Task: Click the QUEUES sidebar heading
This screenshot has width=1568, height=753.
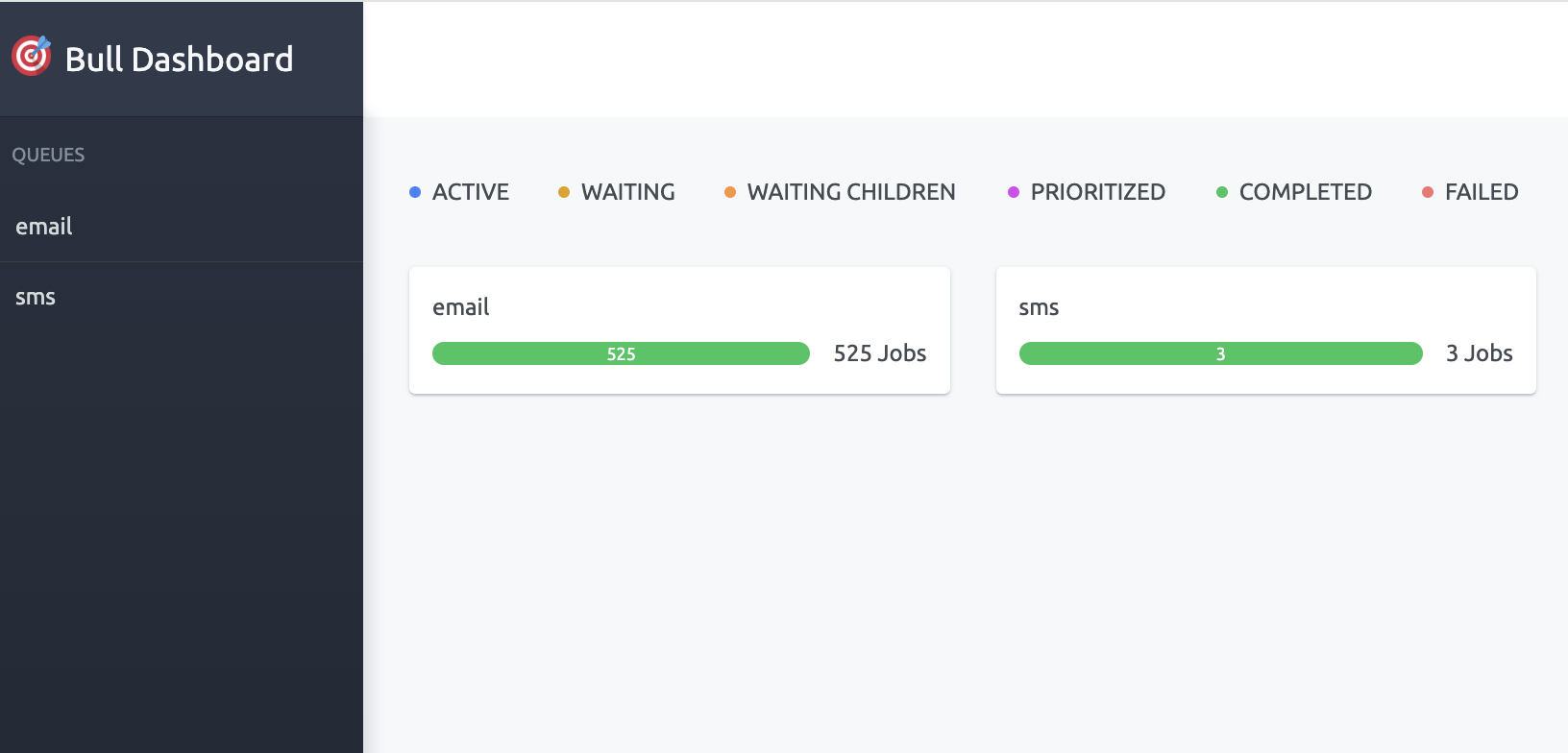Action: click(48, 155)
